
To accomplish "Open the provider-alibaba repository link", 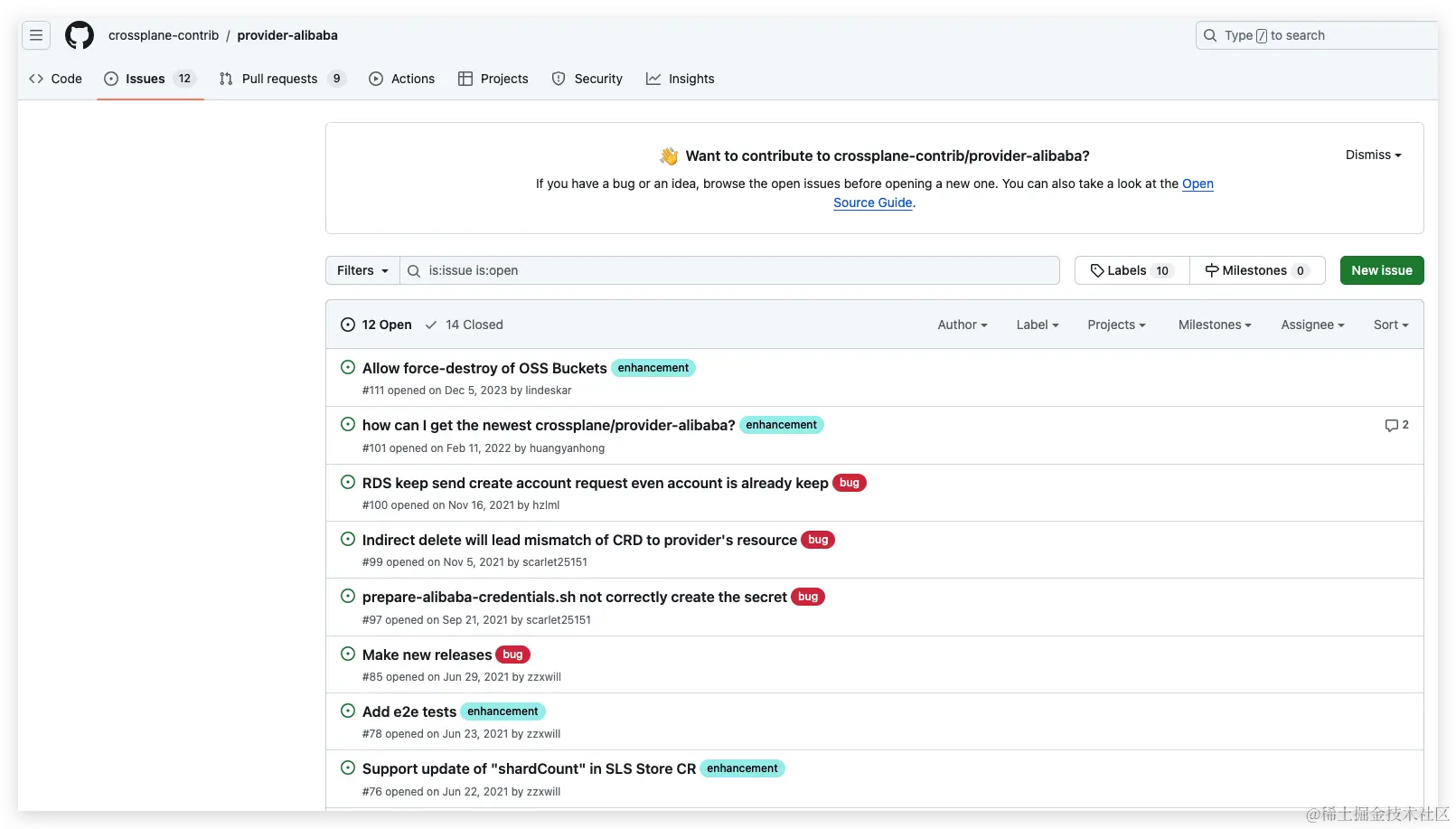I will 287,35.
